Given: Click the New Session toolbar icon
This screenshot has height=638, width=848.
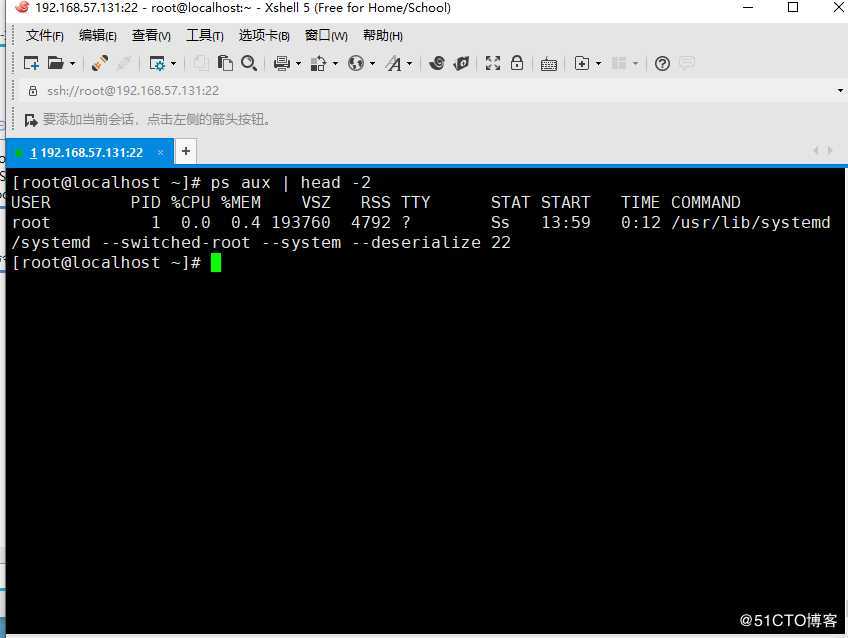Looking at the screenshot, I should click(x=31, y=63).
